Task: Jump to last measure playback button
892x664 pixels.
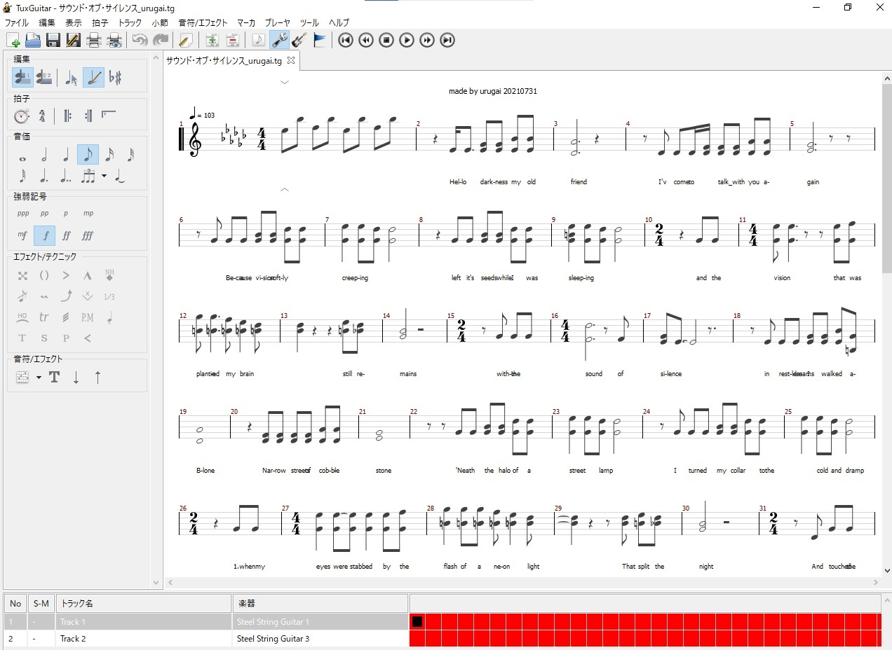Action: tap(448, 40)
